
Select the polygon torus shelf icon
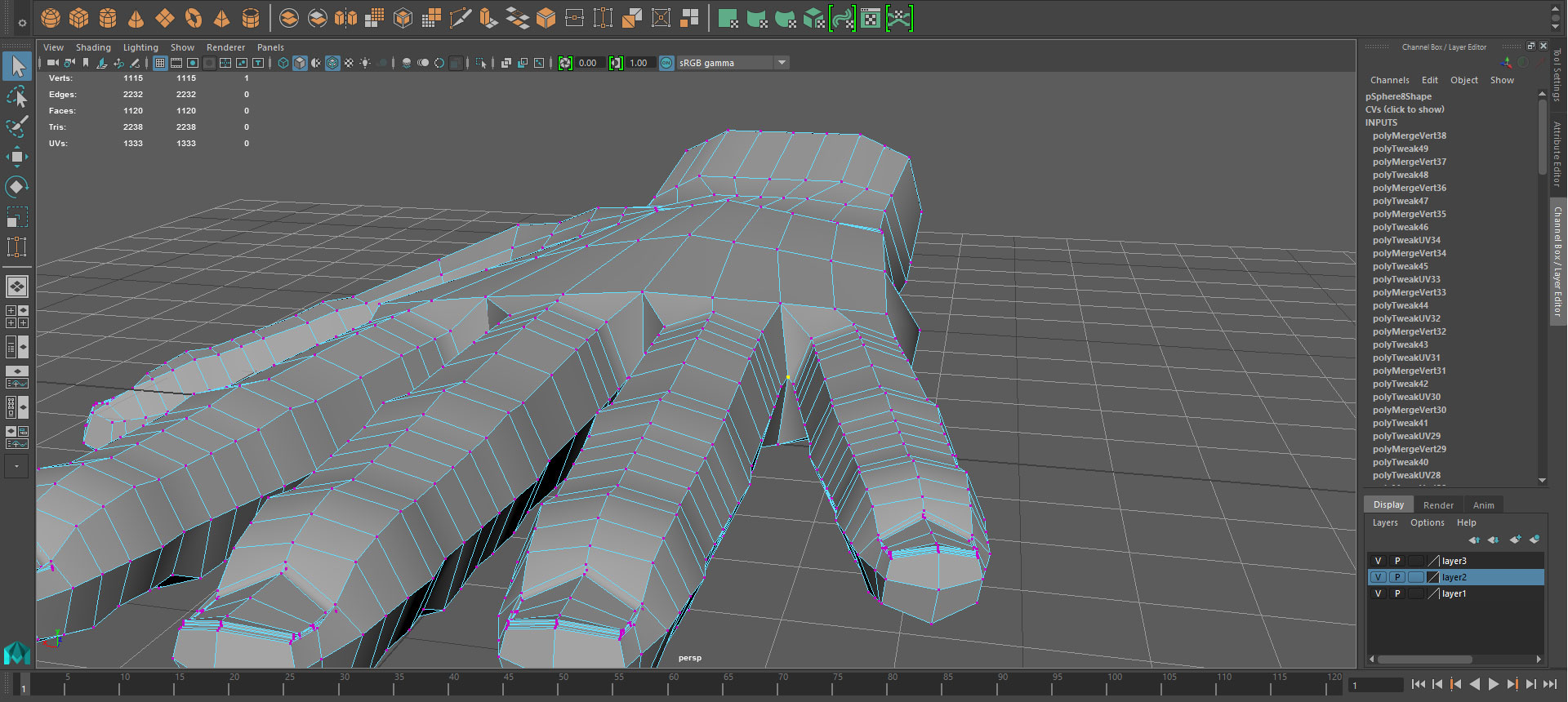click(194, 17)
